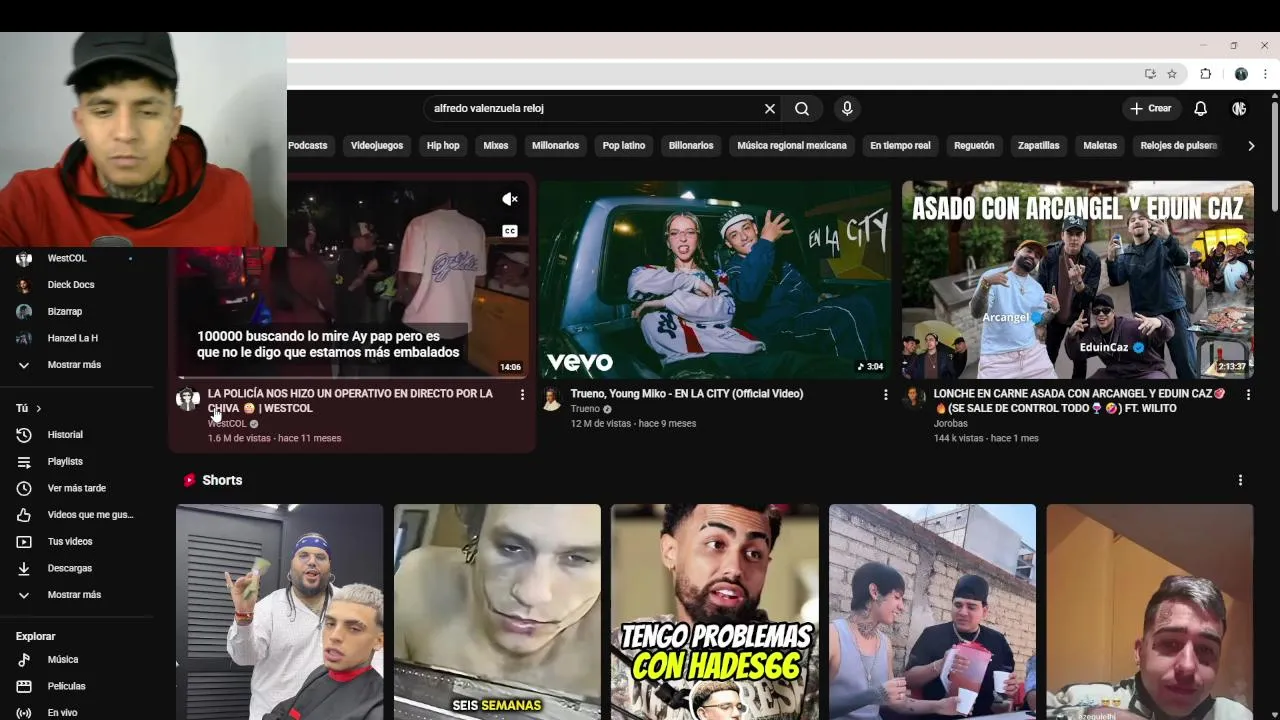Click Trueno channel avatar beside video title

tap(551, 400)
